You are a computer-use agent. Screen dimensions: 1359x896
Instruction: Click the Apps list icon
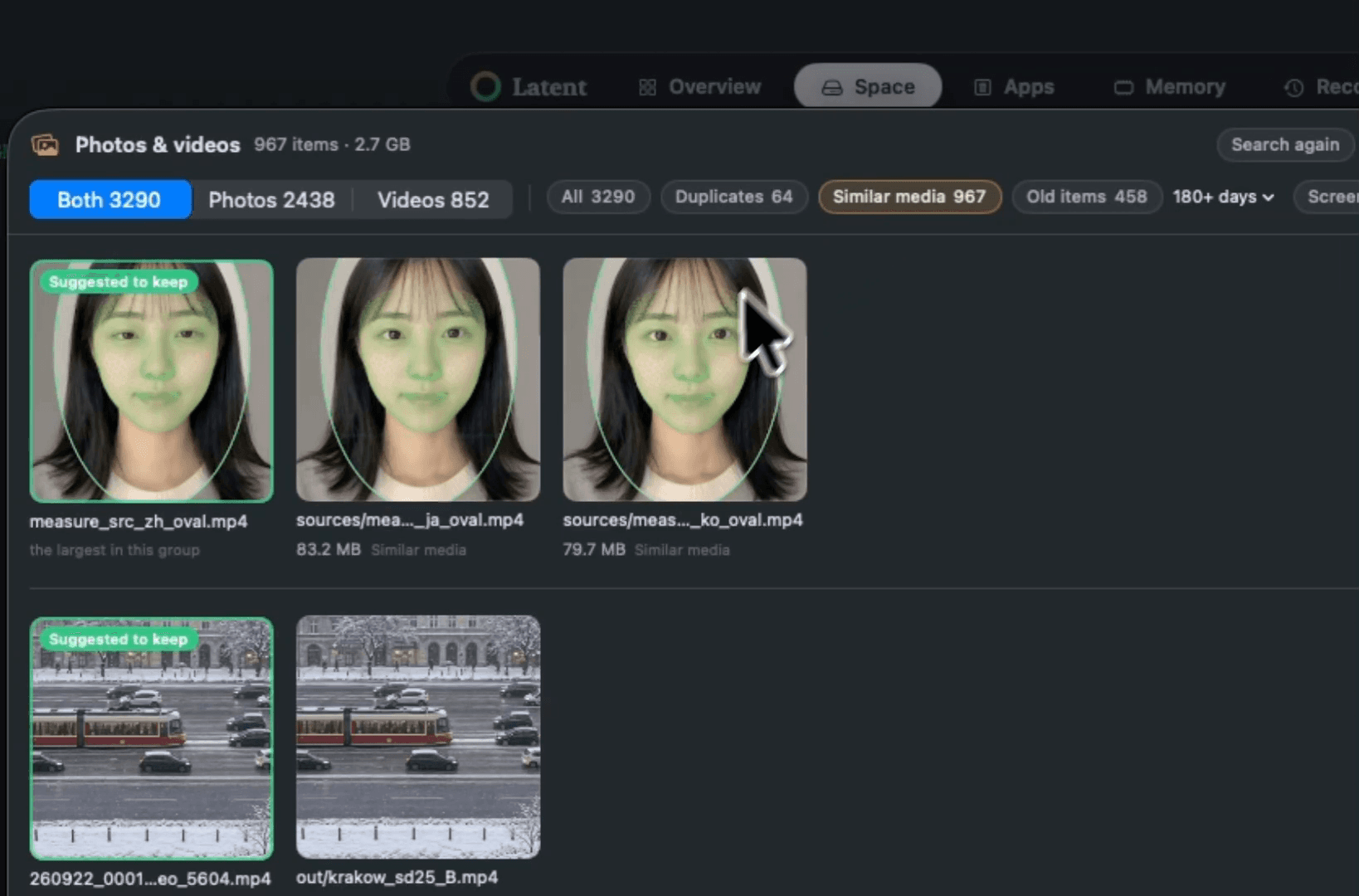[x=982, y=87]
